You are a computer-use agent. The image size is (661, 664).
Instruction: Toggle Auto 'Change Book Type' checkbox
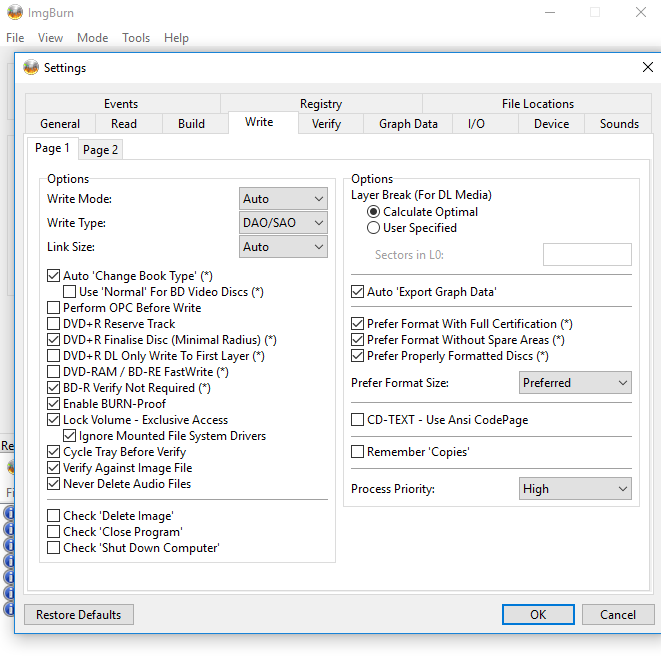click(53, 276)
